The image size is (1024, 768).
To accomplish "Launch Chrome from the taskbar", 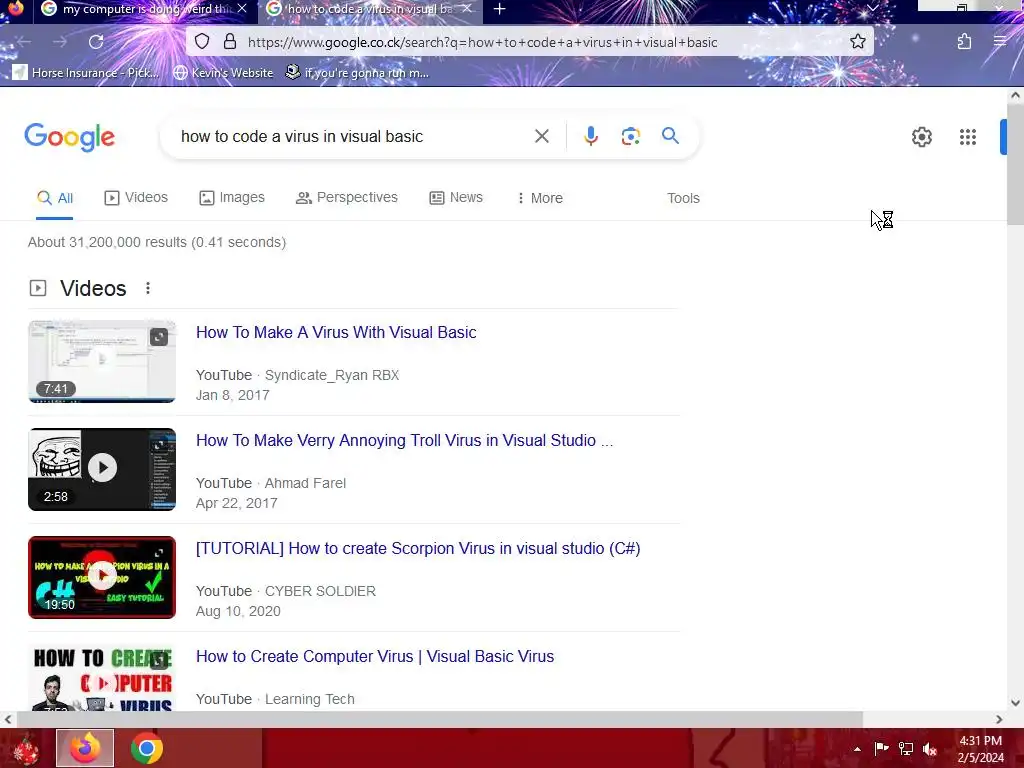I will pos(146,748).
